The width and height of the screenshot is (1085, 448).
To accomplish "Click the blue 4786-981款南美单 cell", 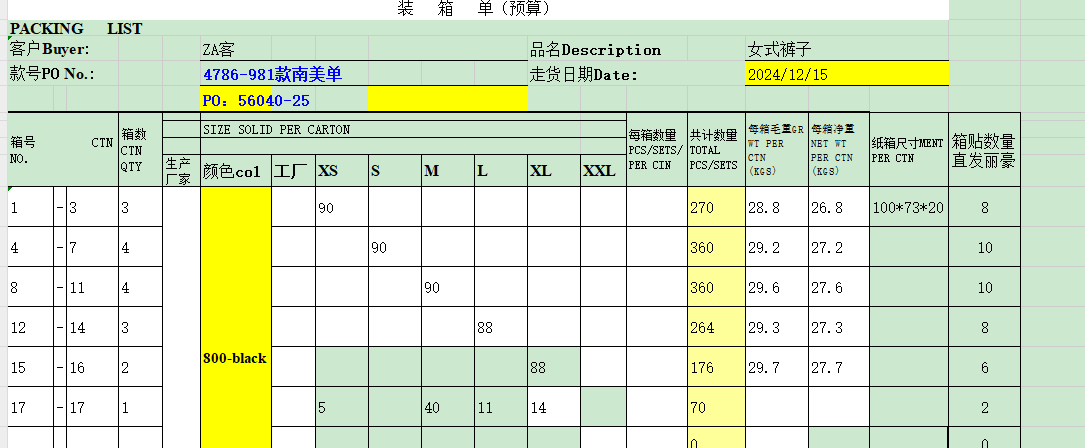I will pos(272,74).
